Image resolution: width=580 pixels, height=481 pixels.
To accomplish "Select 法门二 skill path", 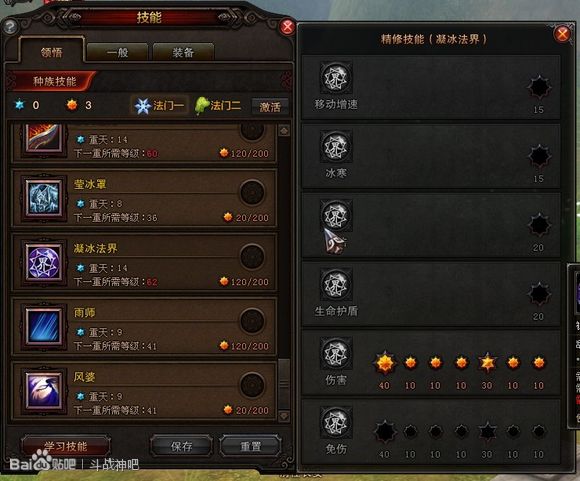I will click(218, 106).
